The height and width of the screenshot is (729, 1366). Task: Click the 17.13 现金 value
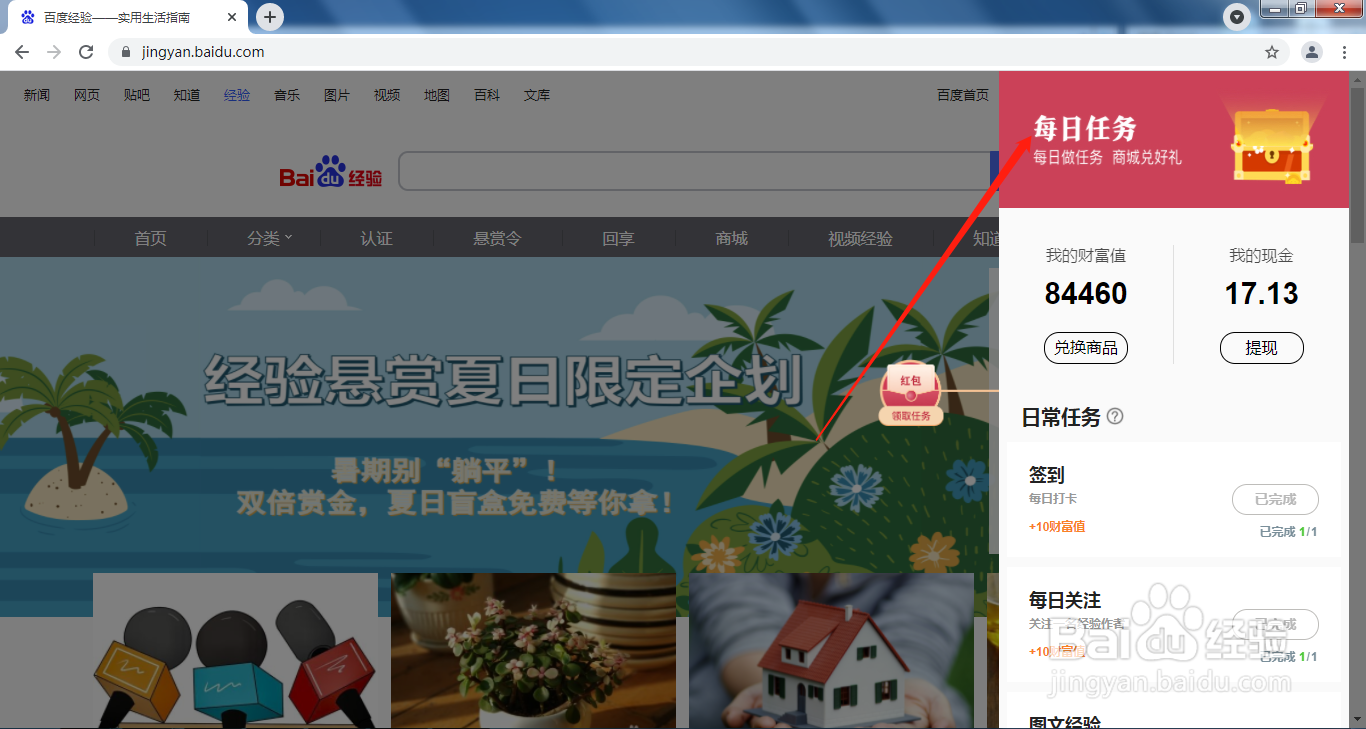pos(1262,293)
